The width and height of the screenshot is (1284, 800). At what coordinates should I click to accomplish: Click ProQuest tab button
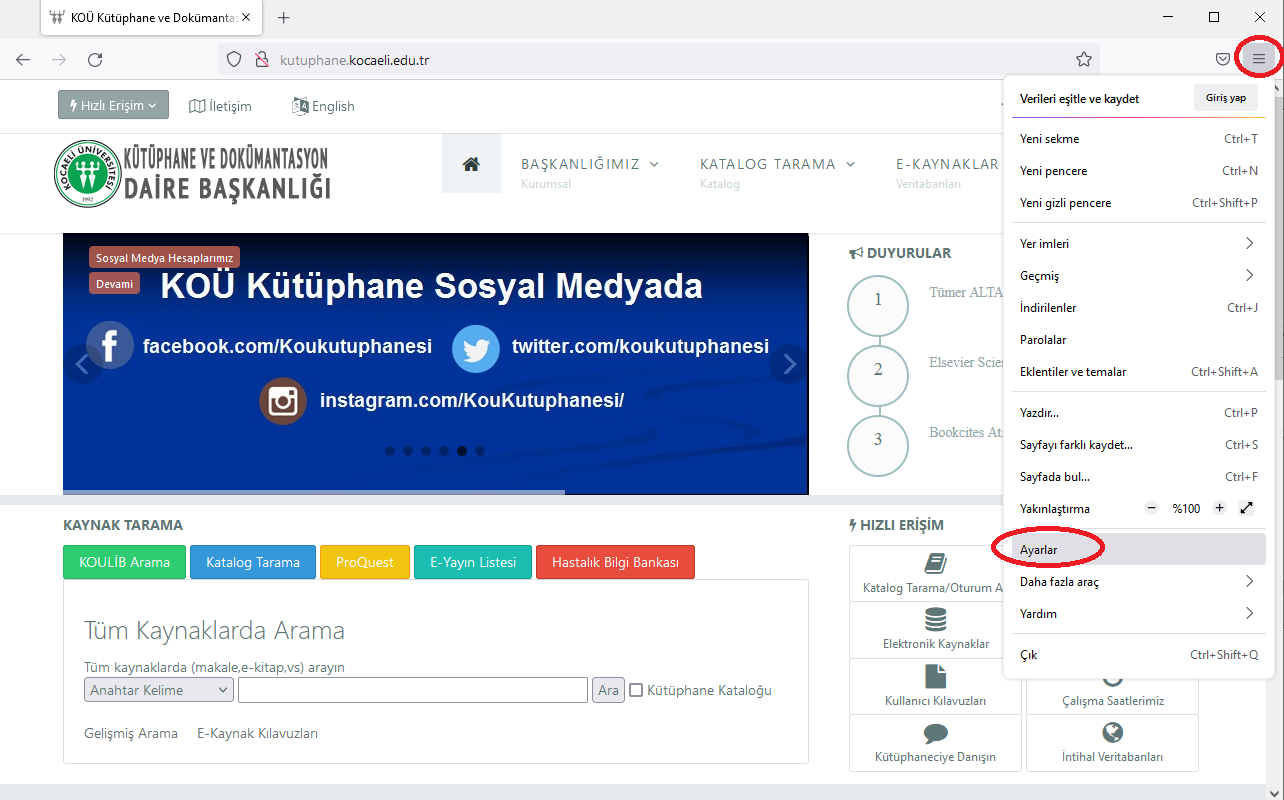(365, 562)
